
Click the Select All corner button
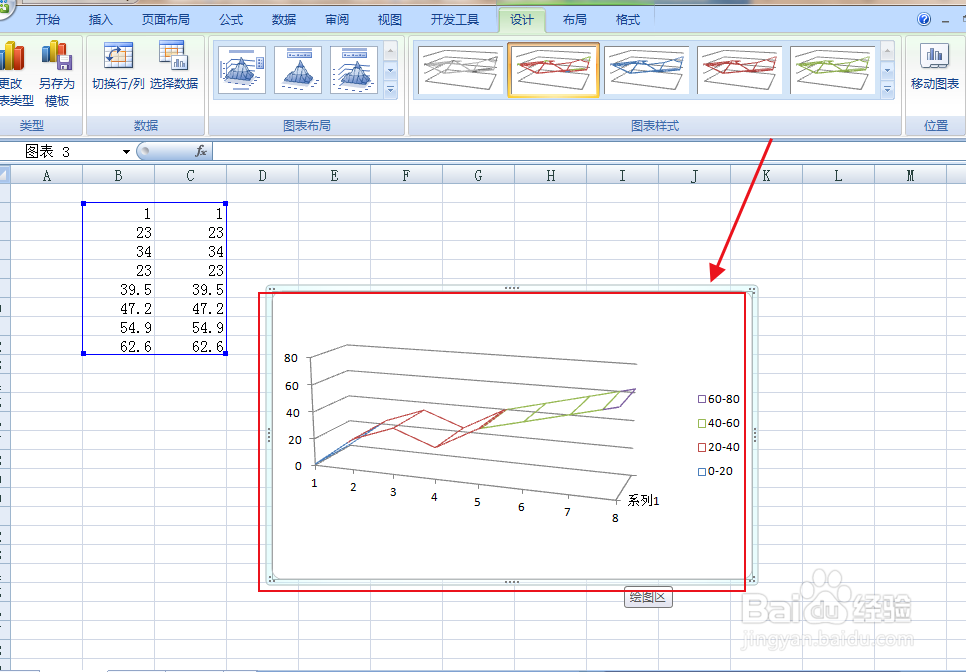[x=5, y=176]
